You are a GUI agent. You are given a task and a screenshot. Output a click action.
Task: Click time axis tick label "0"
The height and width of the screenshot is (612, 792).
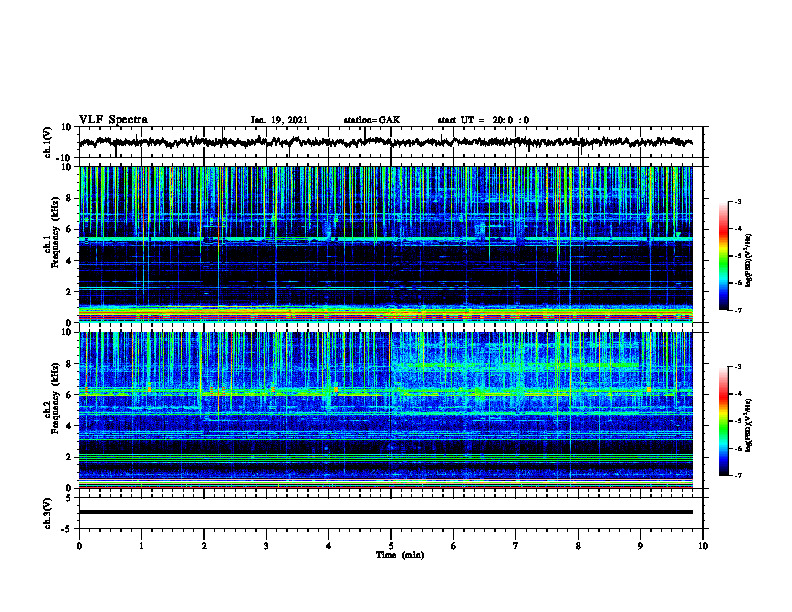tap(79, 546)
